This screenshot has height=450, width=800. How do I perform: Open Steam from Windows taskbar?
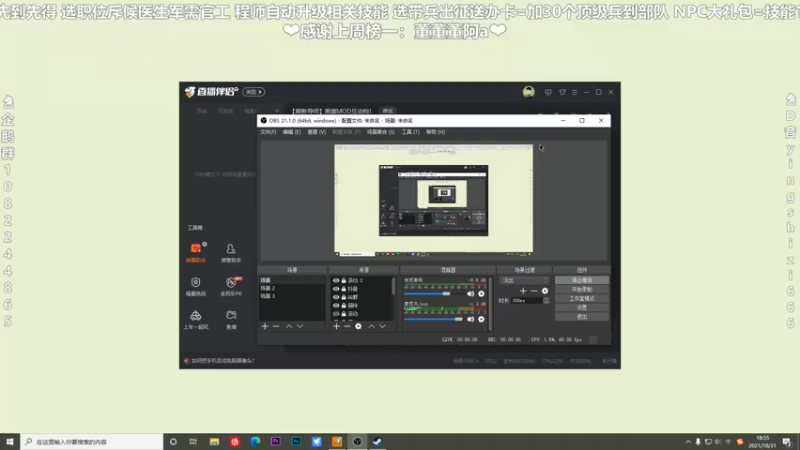pyautogui.click(x=378, y=442)
